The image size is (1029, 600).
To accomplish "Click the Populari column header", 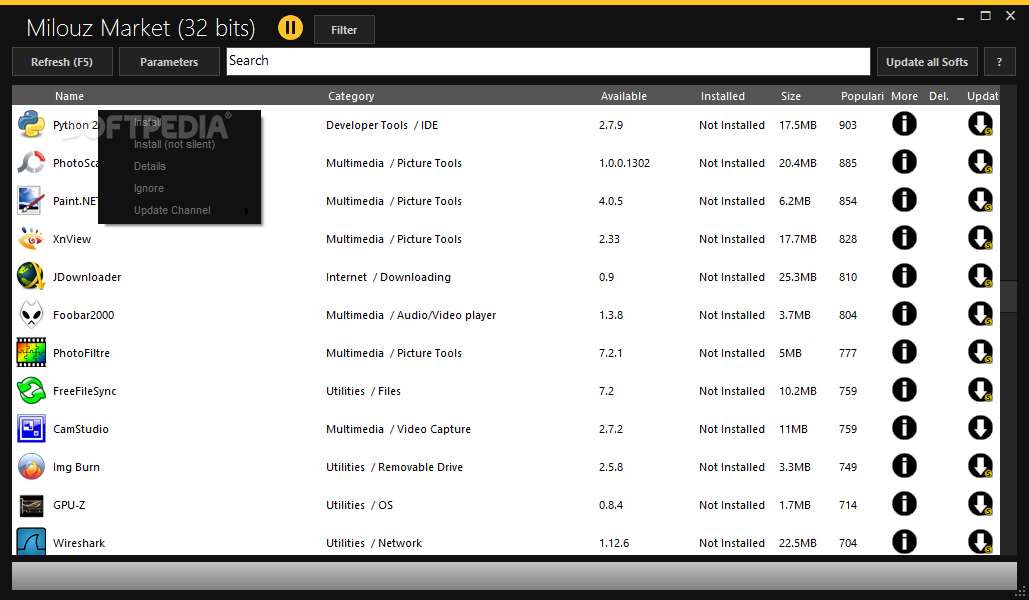I will [x=862, y=96].
